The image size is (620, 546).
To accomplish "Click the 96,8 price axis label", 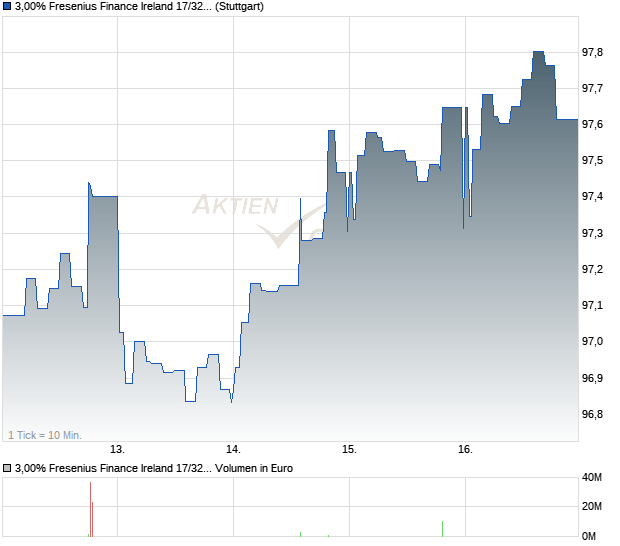I will (592, 414).
